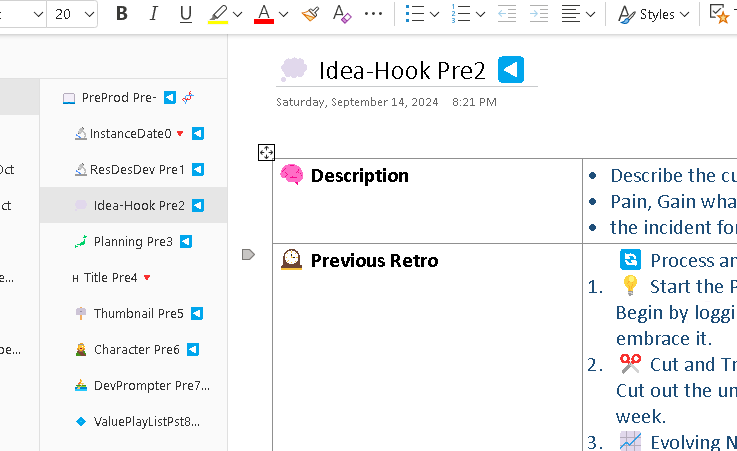
Task: Select the Format Painter tool
Action: pos(311,14)
